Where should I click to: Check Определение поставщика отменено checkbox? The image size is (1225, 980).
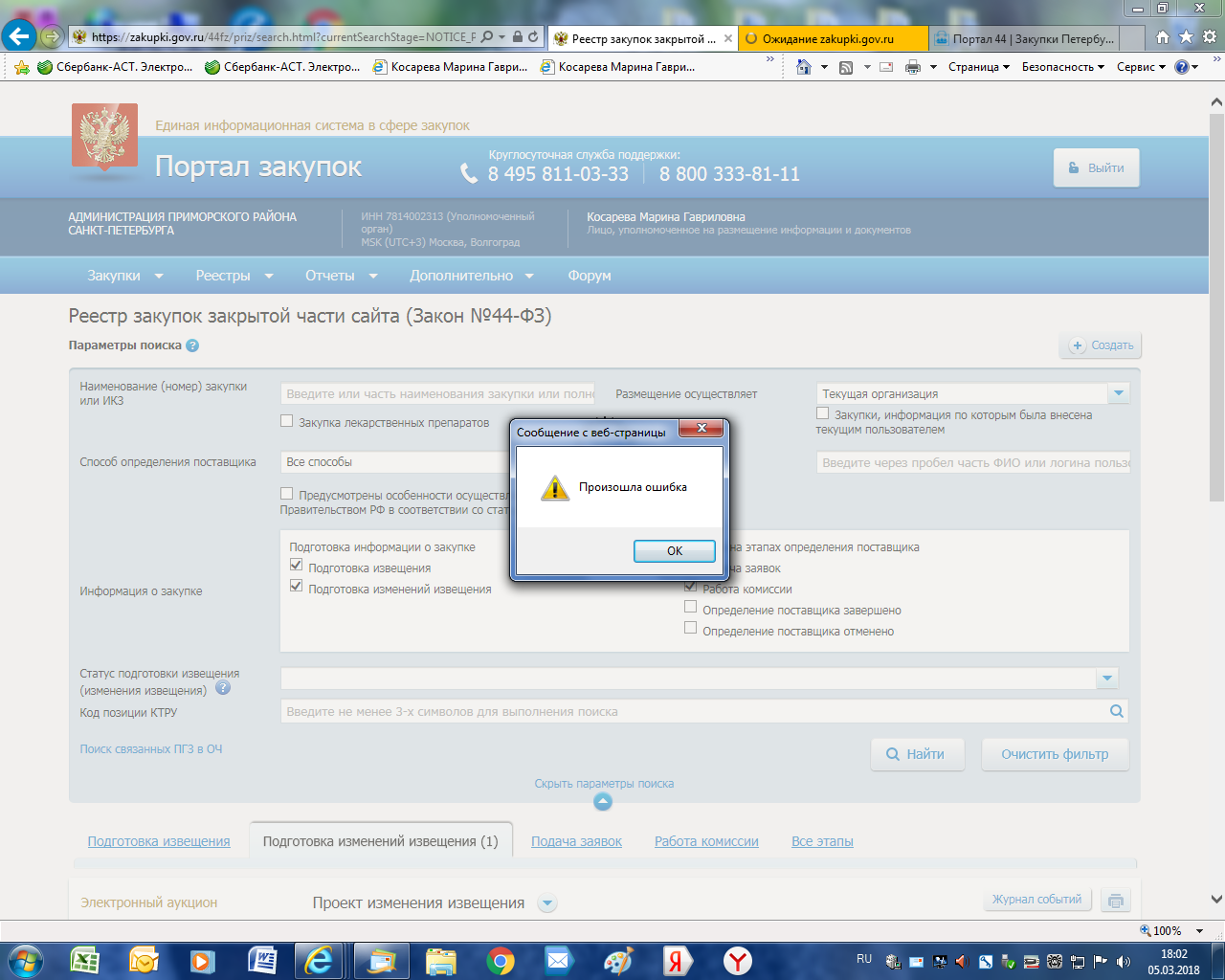pyautogui.click(x=691, y=629)
